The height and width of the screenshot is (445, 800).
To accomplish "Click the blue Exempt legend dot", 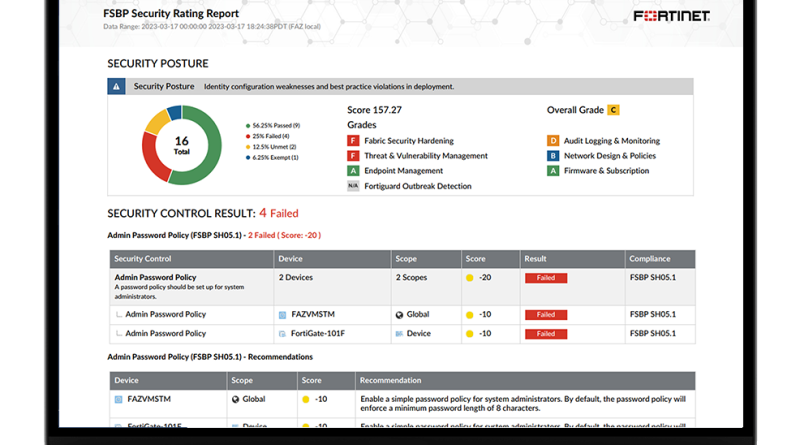I will pyautogui.click(x=248, y=158).
